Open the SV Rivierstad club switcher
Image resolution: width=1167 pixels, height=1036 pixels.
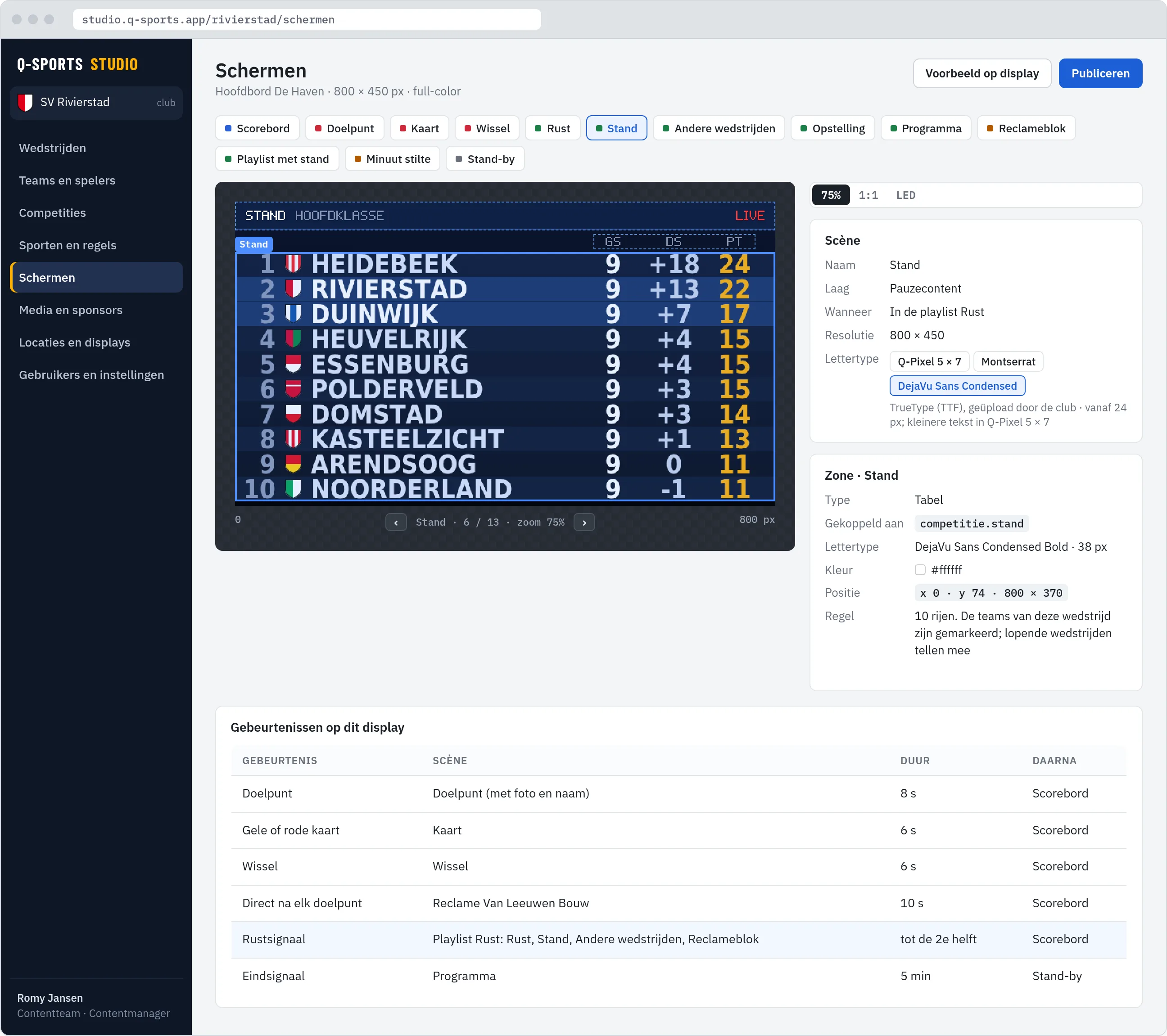[96, 103]
